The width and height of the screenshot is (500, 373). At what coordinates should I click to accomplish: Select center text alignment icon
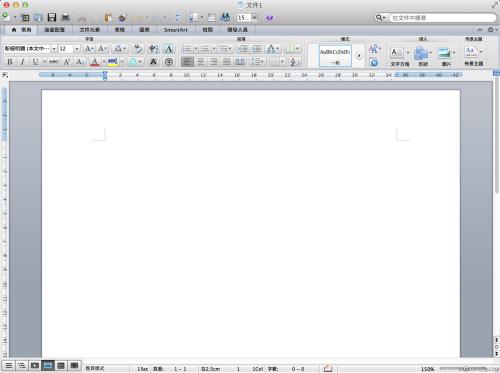200,62
